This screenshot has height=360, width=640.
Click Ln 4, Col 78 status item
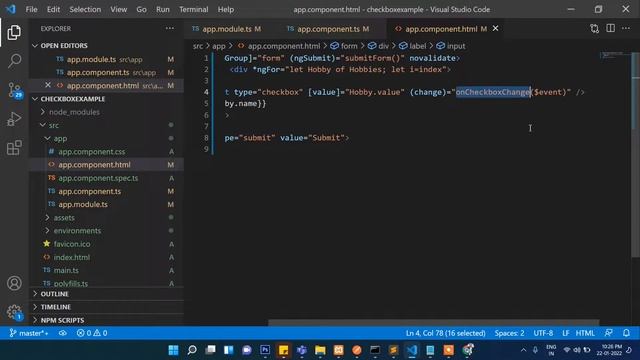445,333
